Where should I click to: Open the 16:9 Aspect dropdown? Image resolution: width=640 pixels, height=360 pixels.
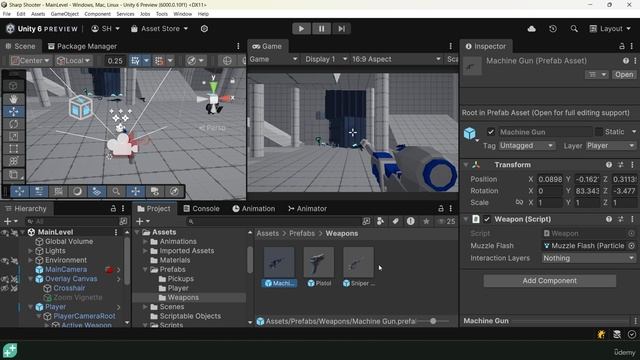coord(396,59)
